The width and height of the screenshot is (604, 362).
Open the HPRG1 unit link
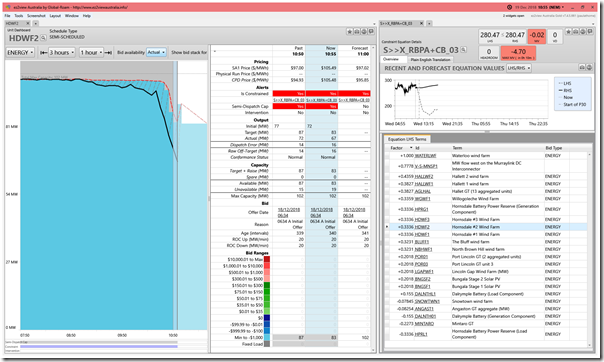[421, 209]
